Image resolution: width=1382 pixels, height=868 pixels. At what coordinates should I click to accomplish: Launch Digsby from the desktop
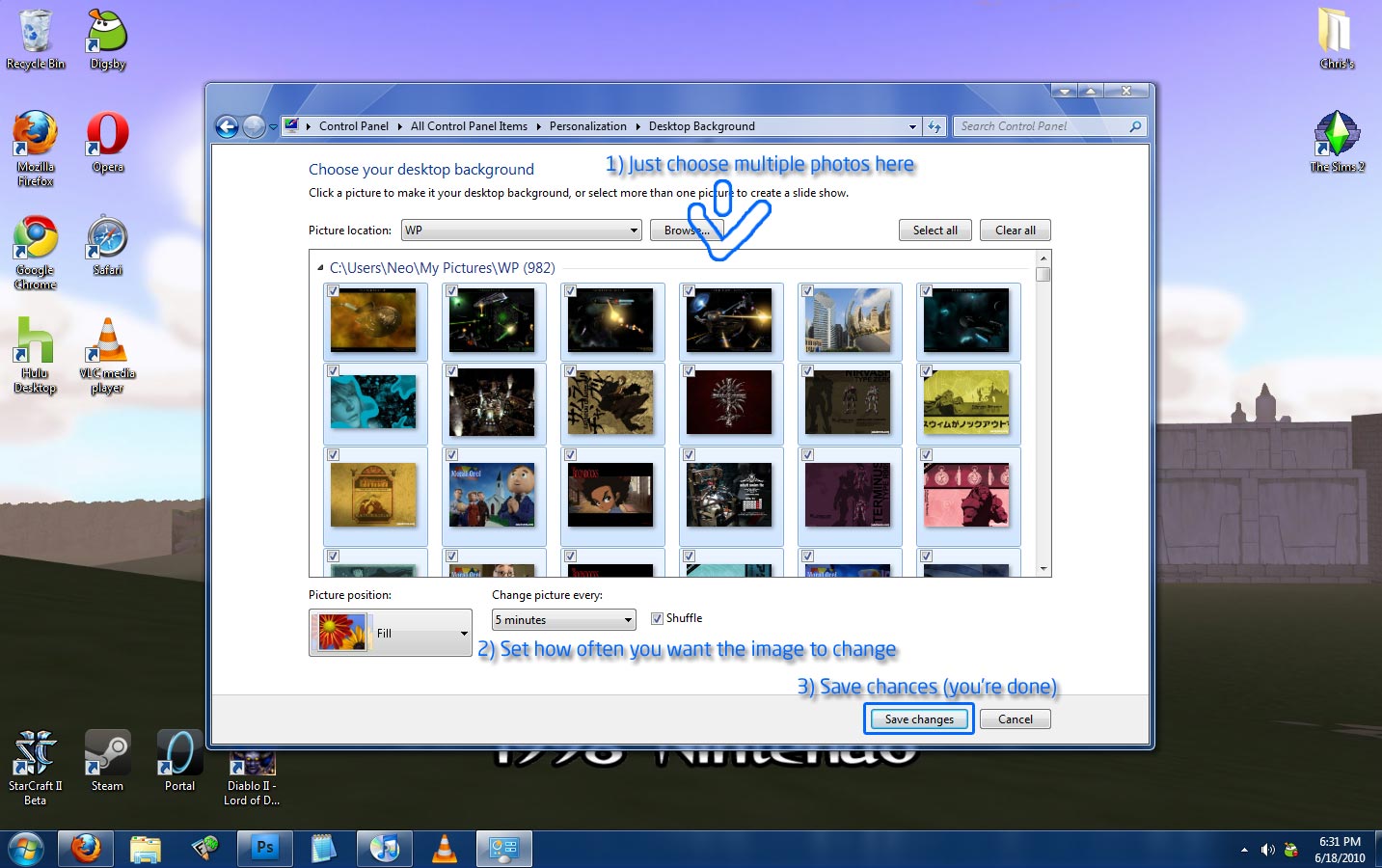pyautogui.click(x=108, y=40)
